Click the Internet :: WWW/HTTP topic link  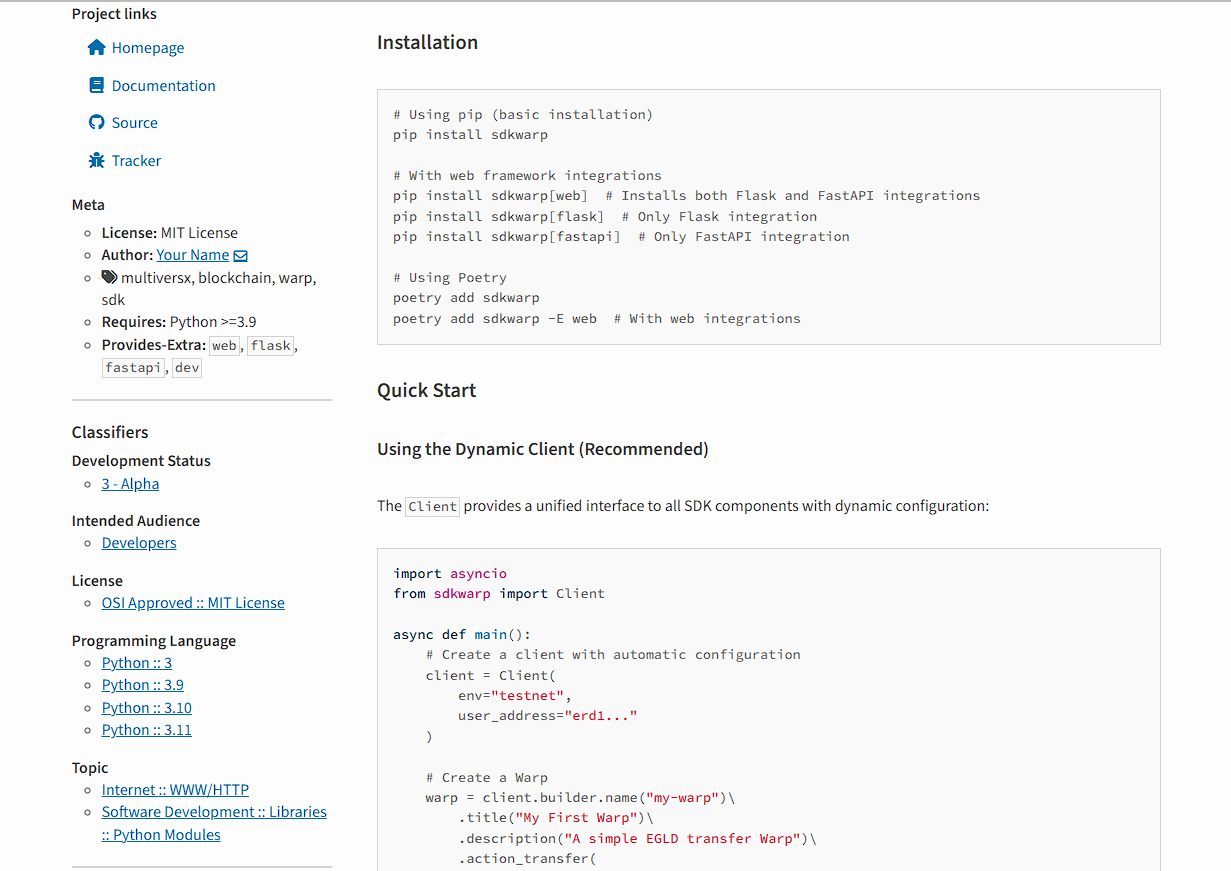[x=175, y=790]
